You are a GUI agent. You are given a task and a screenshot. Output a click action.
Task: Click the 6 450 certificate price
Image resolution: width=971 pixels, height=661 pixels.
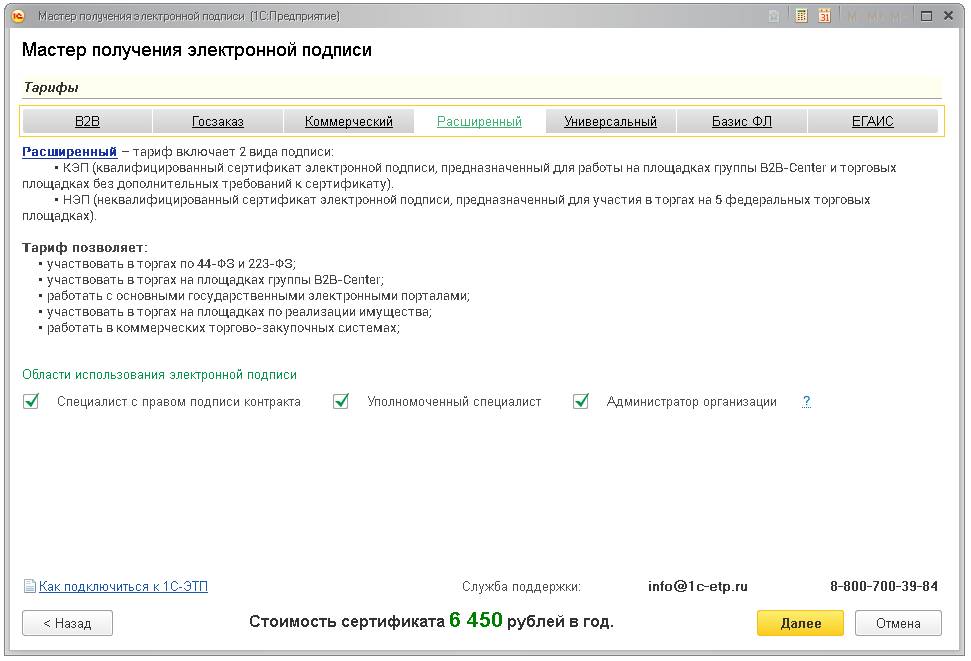(476, 620)
